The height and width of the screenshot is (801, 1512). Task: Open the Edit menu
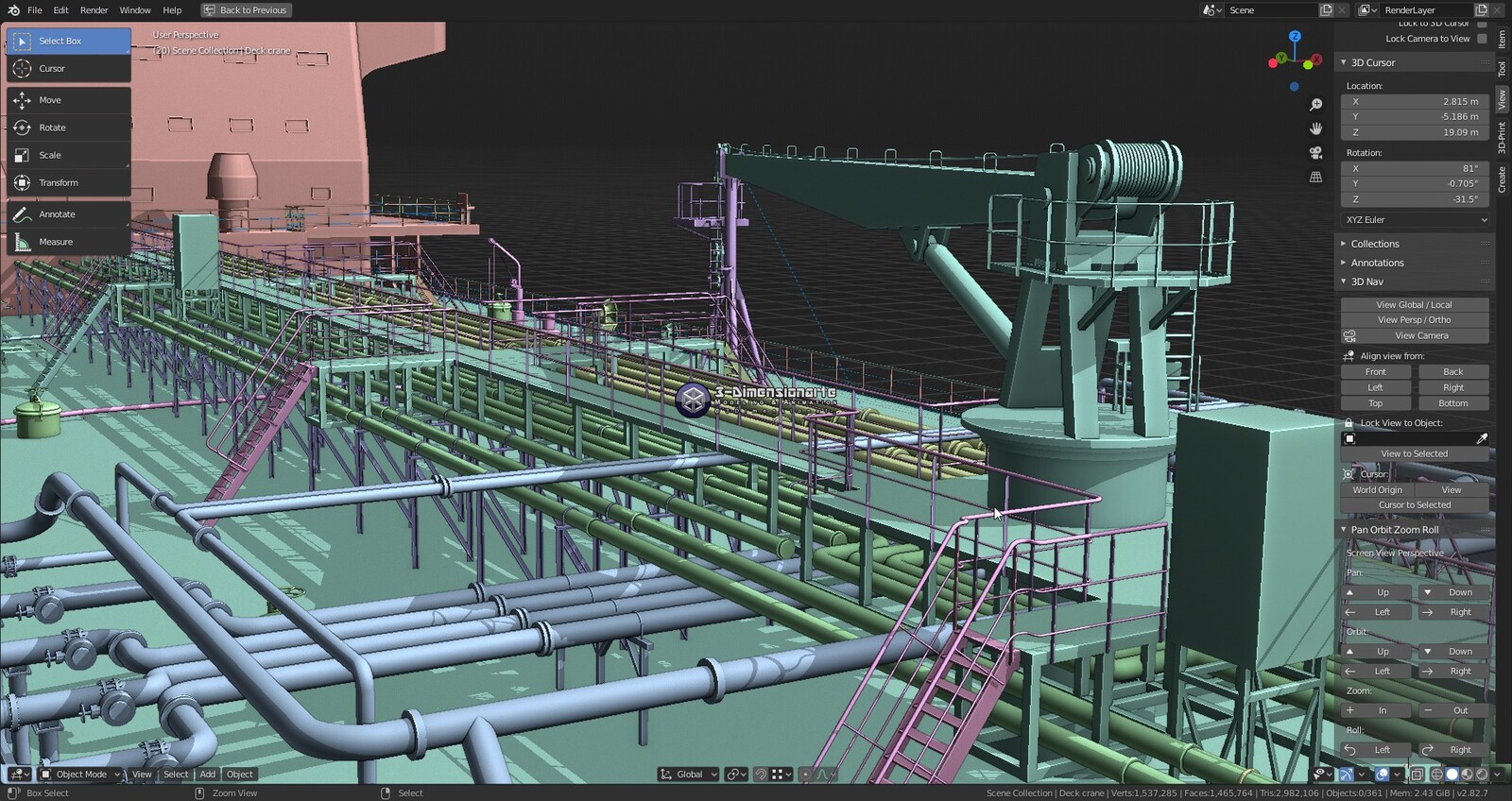click(x=60, y=9)
